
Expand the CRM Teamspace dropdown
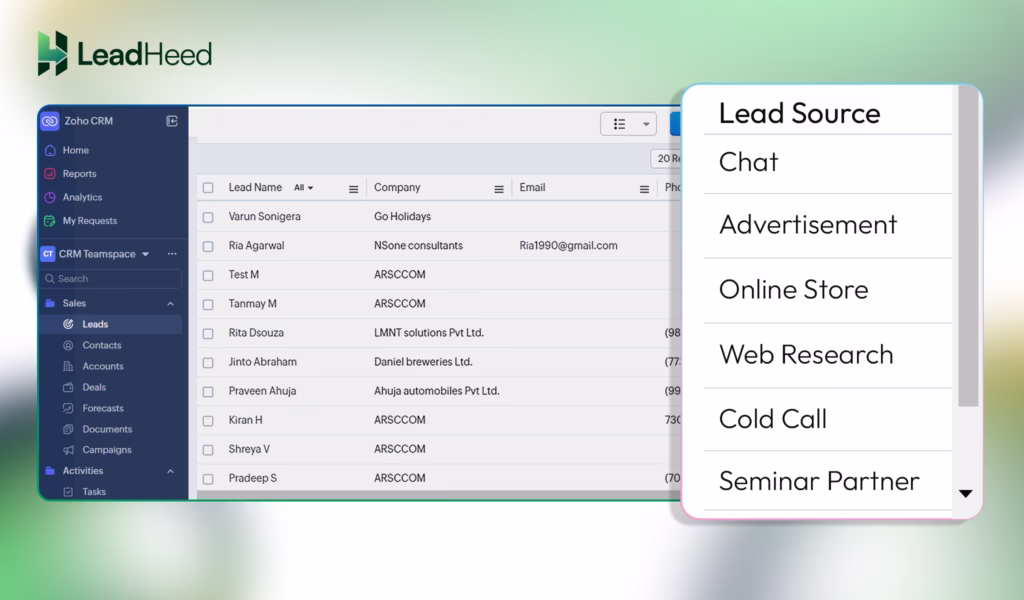pos(146,254)
